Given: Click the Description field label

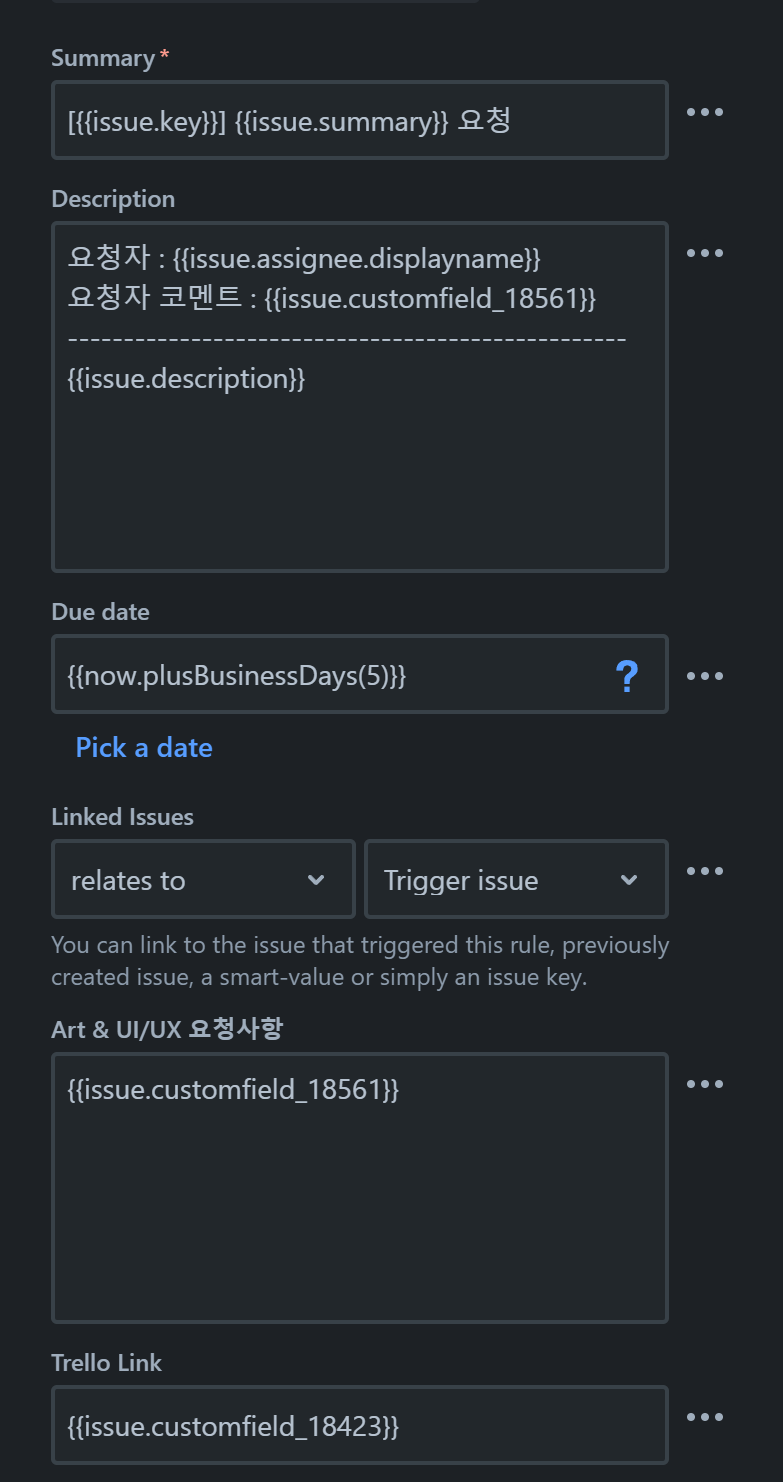Looking at the screenshot, I should [113, 199].
